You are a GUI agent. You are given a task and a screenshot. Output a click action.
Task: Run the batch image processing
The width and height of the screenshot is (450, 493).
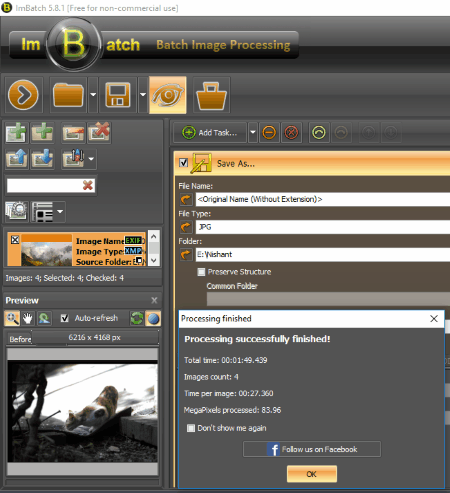23,95
